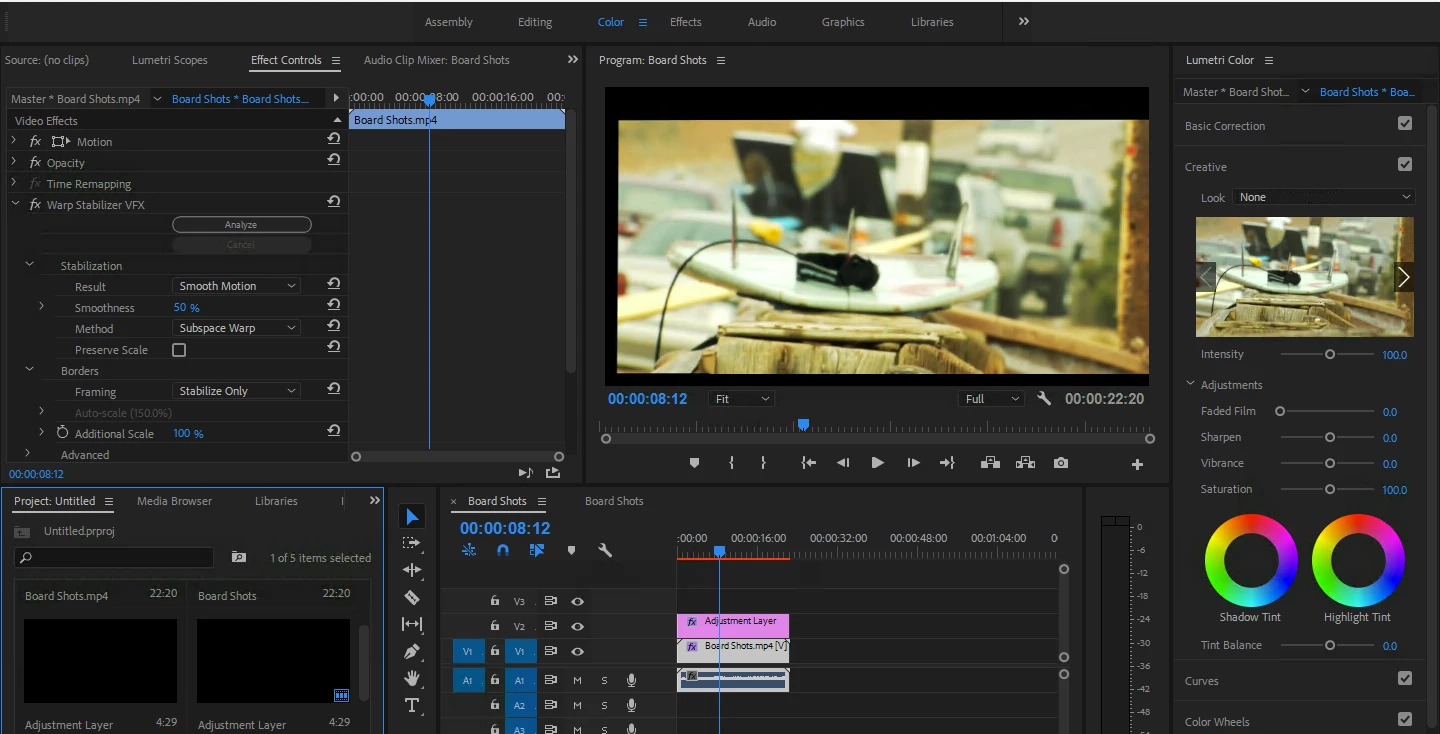
Task: Expand the Advanced section in Warp Stabilizer
Action: (28, 454)
